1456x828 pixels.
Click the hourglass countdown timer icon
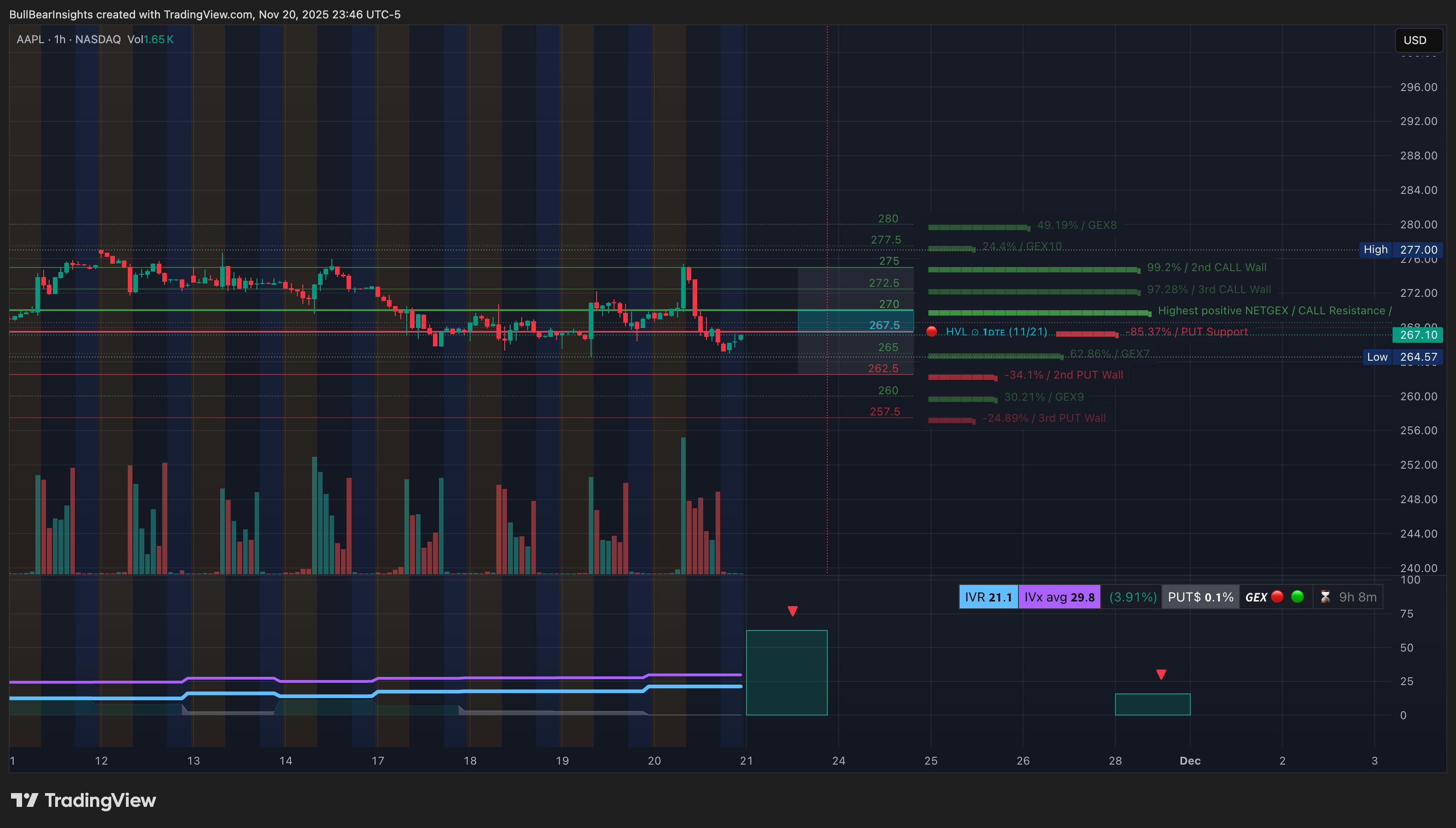(x=1325, y=596)
